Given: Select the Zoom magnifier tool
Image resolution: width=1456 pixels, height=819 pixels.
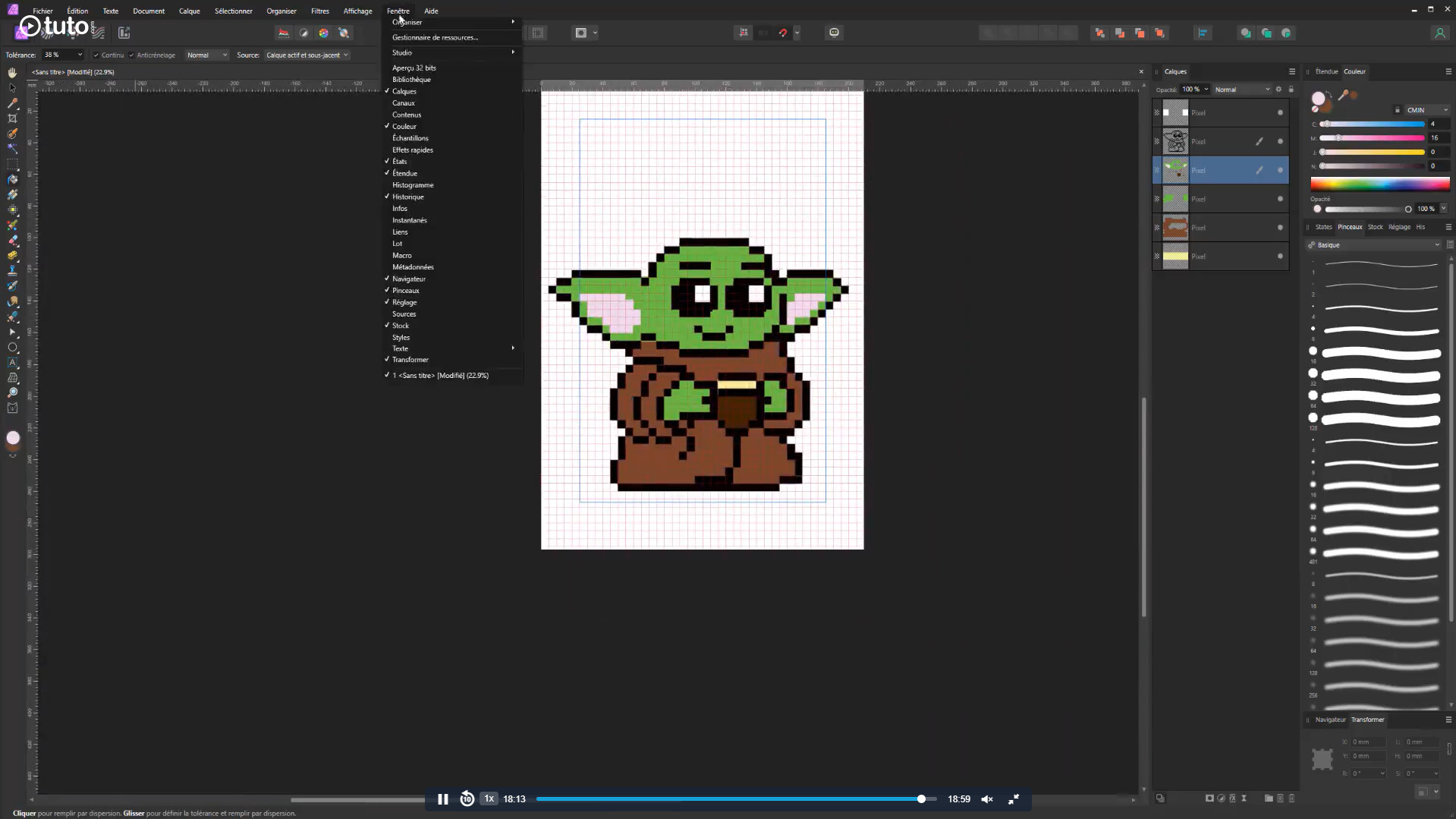Looking at the screenshot, I should pyautogui.click(x=12, y=392).
